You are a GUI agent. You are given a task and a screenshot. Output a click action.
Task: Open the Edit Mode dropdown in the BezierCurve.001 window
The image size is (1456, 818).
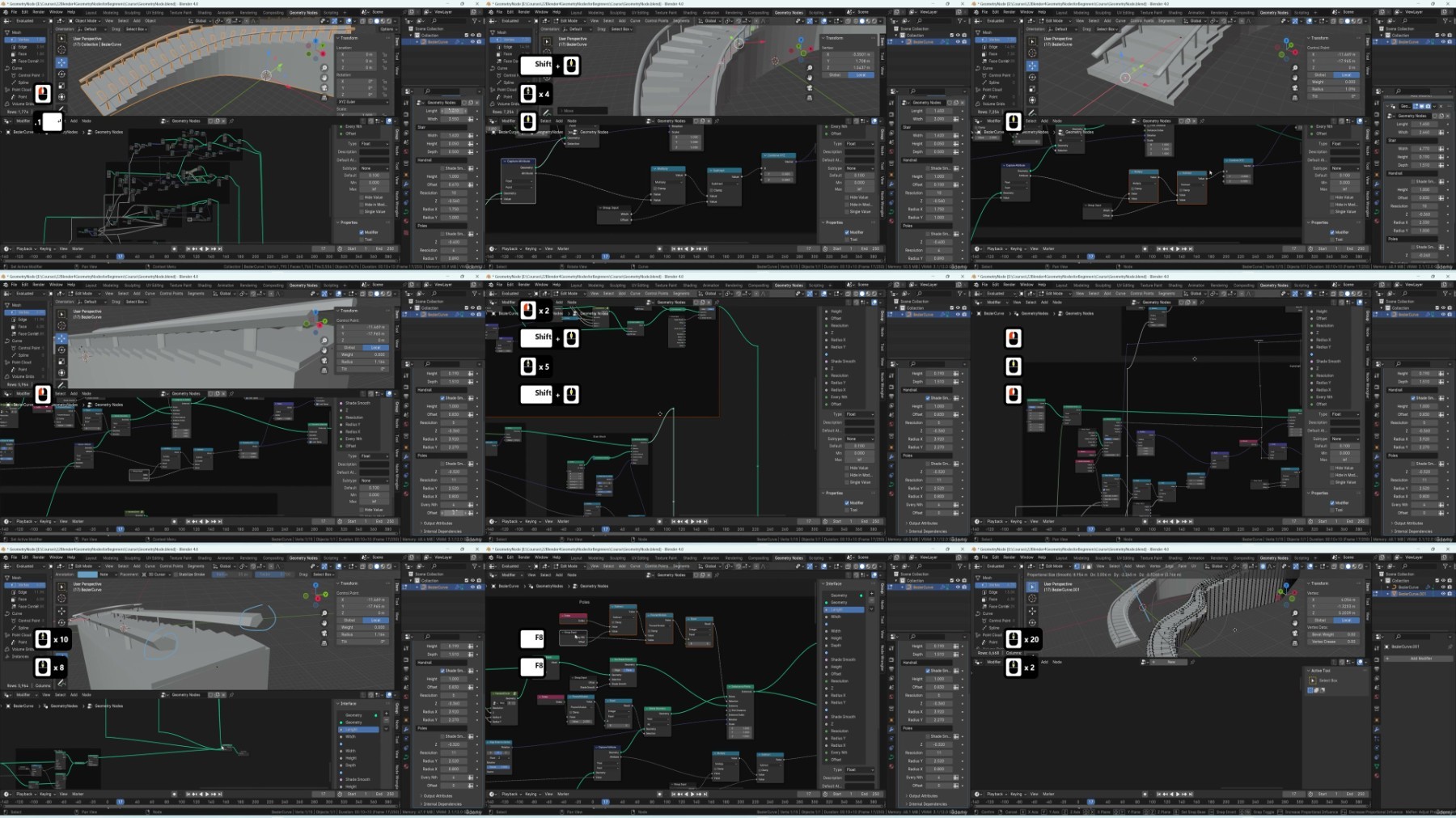[x=1056, y=566]
